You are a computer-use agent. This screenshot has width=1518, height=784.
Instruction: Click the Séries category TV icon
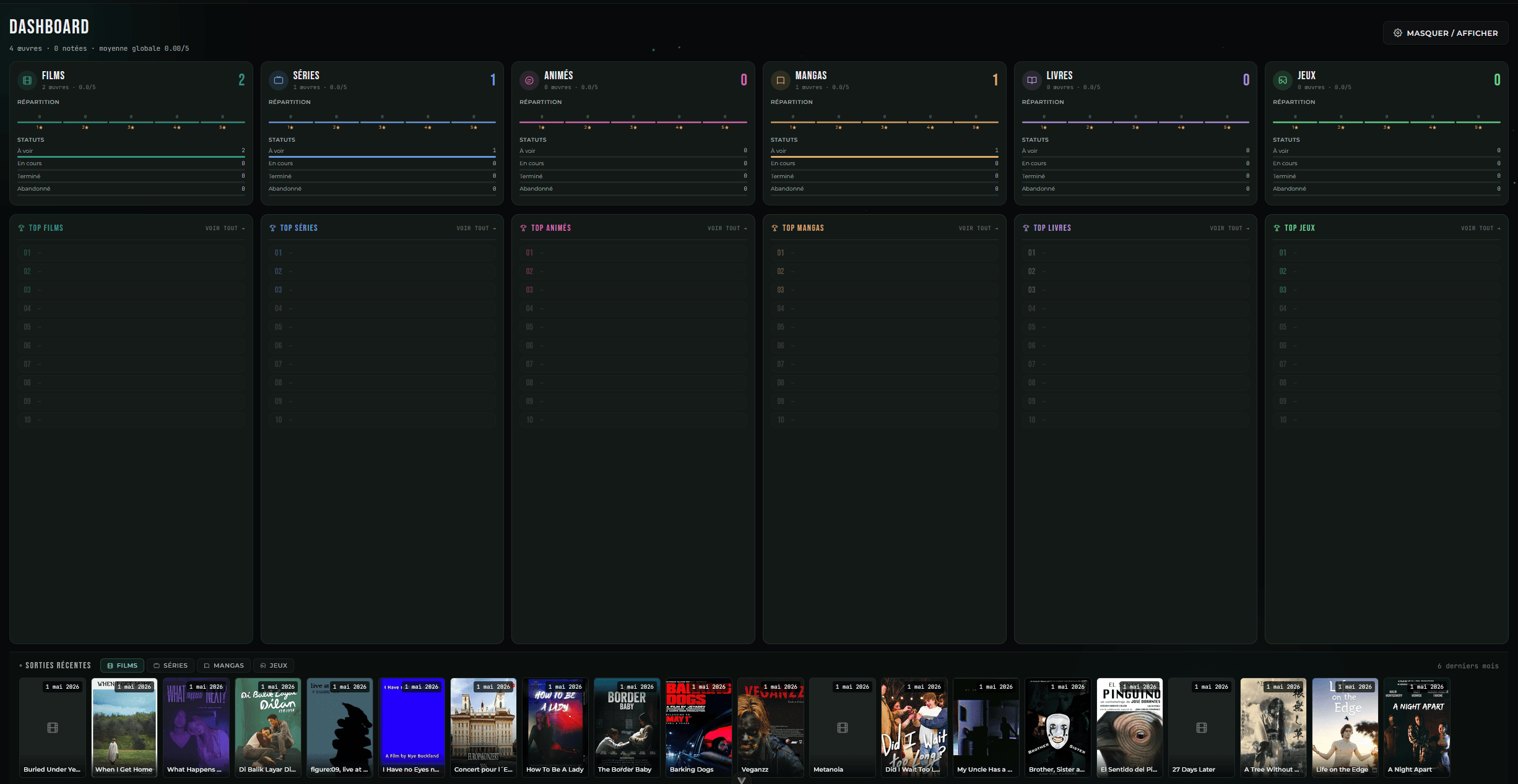(x=279, y=80)
